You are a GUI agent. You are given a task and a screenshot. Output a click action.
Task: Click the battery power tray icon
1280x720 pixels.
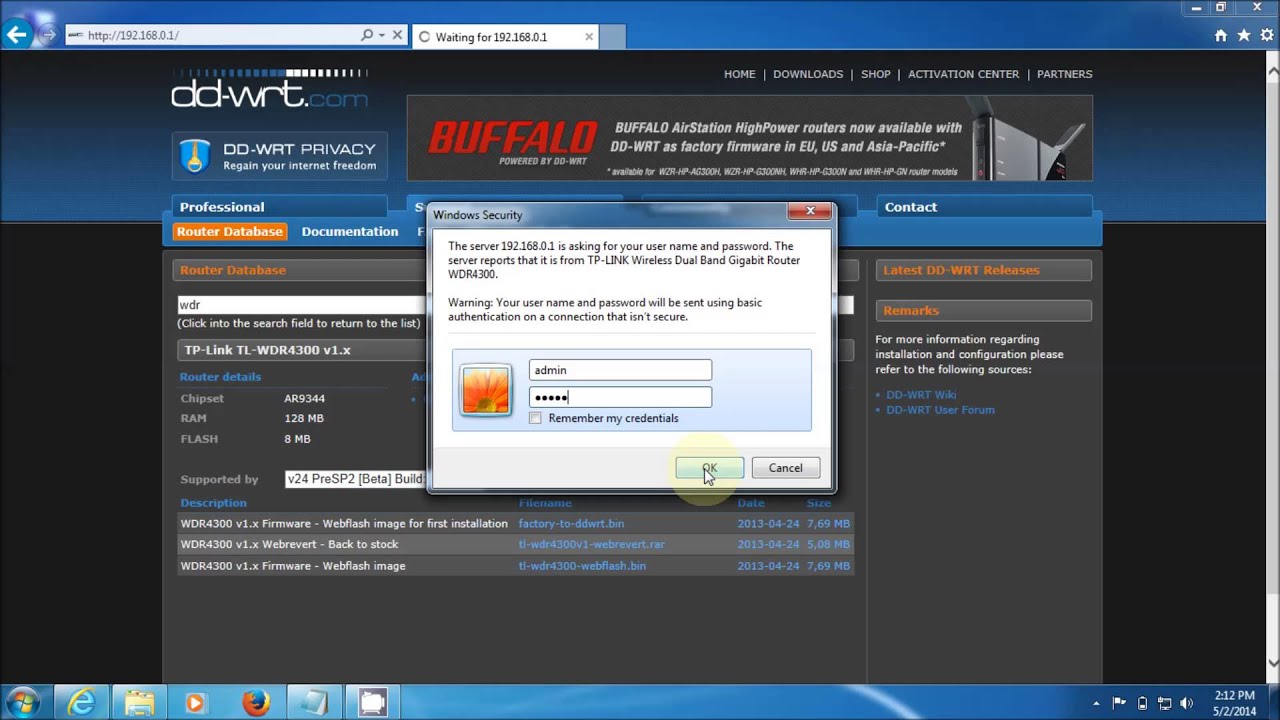click(x=1142, y=703)
